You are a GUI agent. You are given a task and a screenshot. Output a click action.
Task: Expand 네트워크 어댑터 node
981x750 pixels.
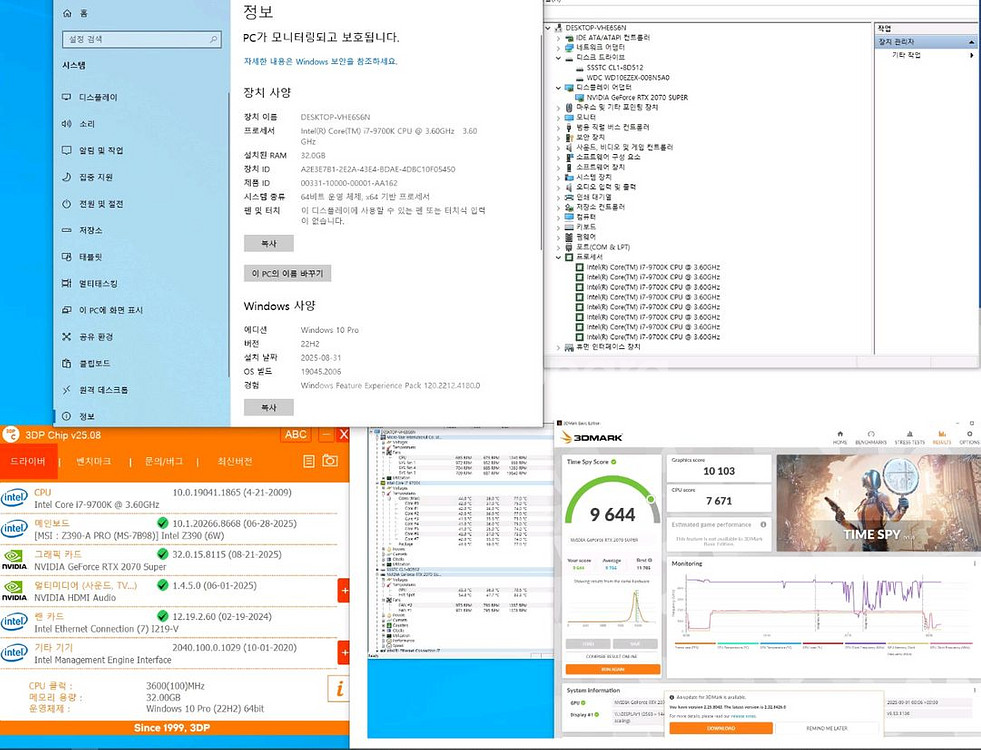click(558, 48)
